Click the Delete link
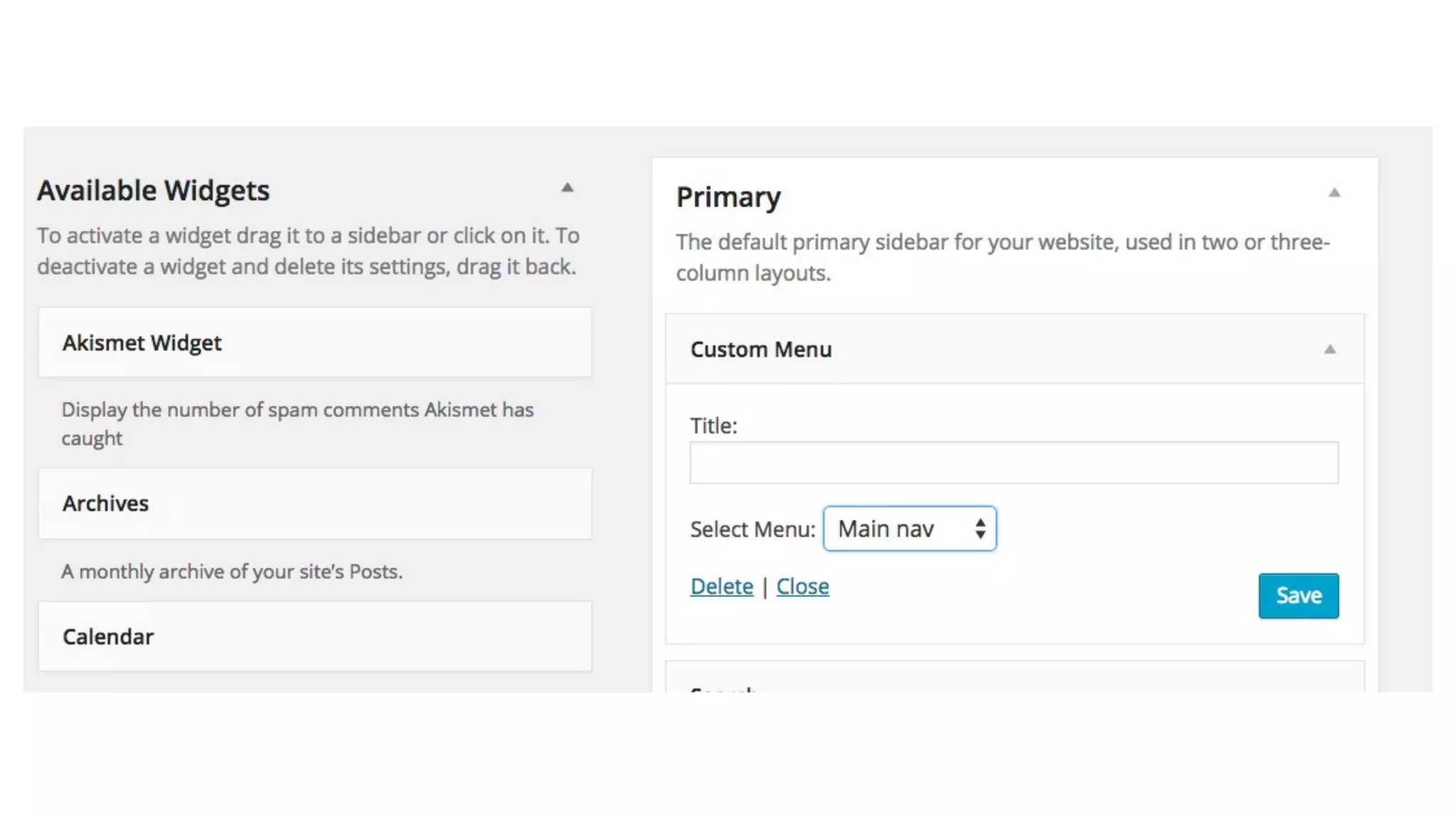 click(x=721, y=587)
